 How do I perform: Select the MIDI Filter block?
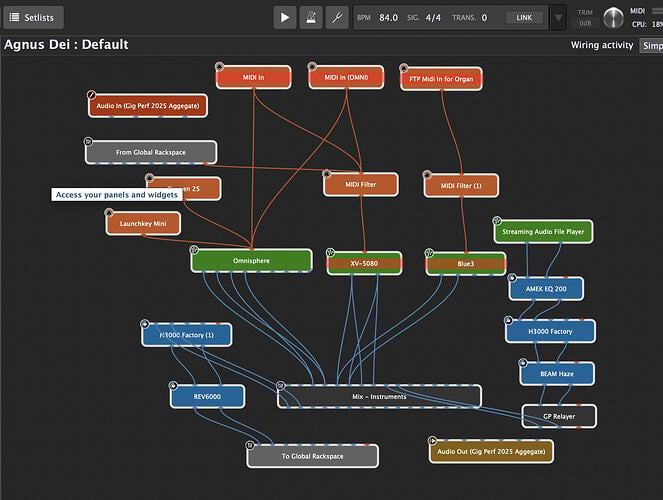click(361, 185)
